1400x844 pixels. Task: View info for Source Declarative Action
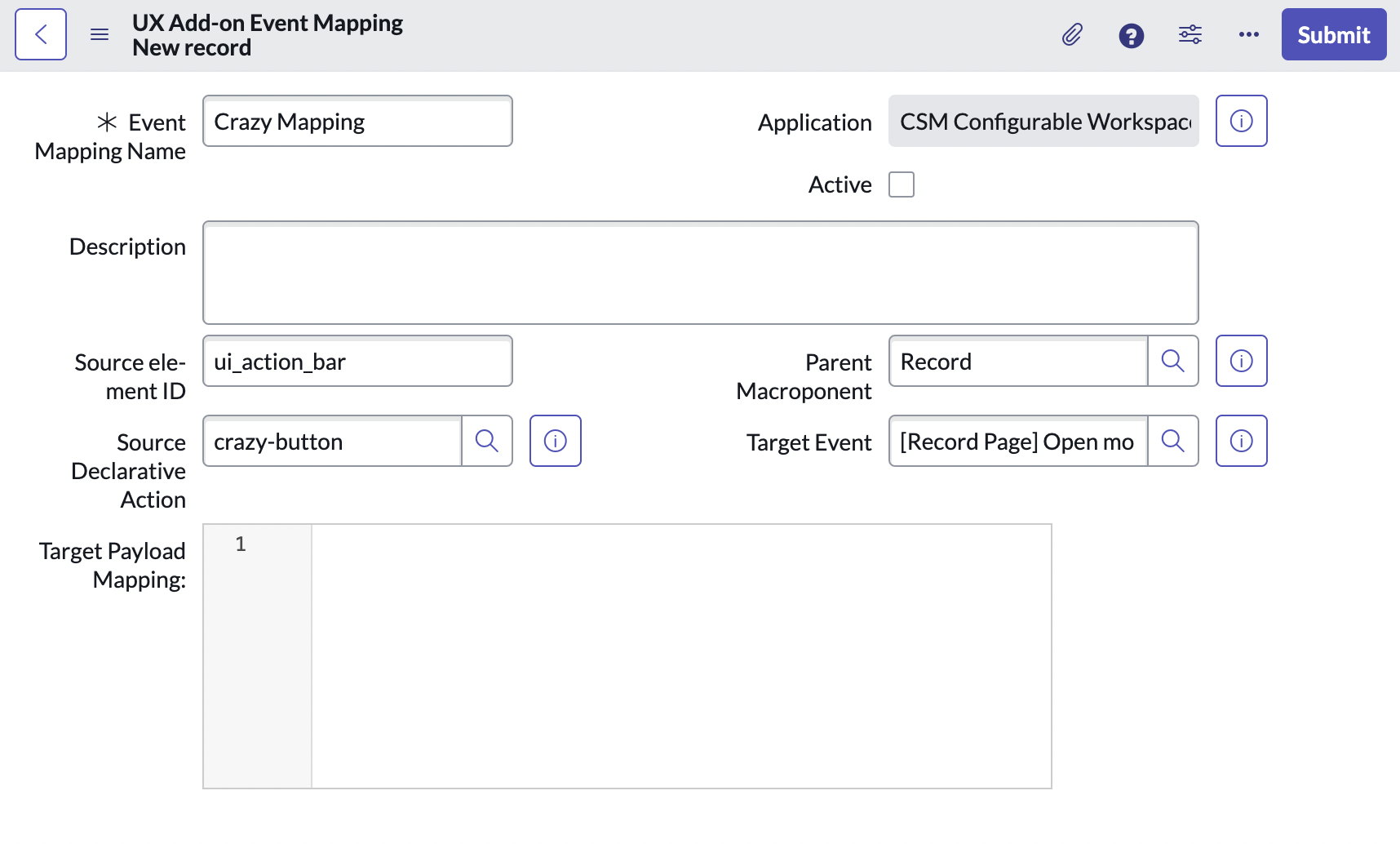tap(555, 441)
